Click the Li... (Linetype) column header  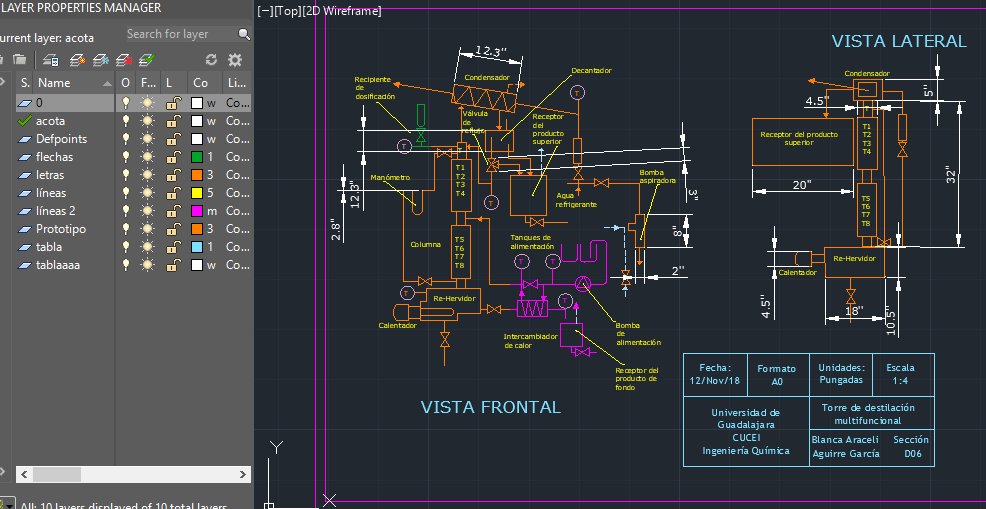coord(237,83)
